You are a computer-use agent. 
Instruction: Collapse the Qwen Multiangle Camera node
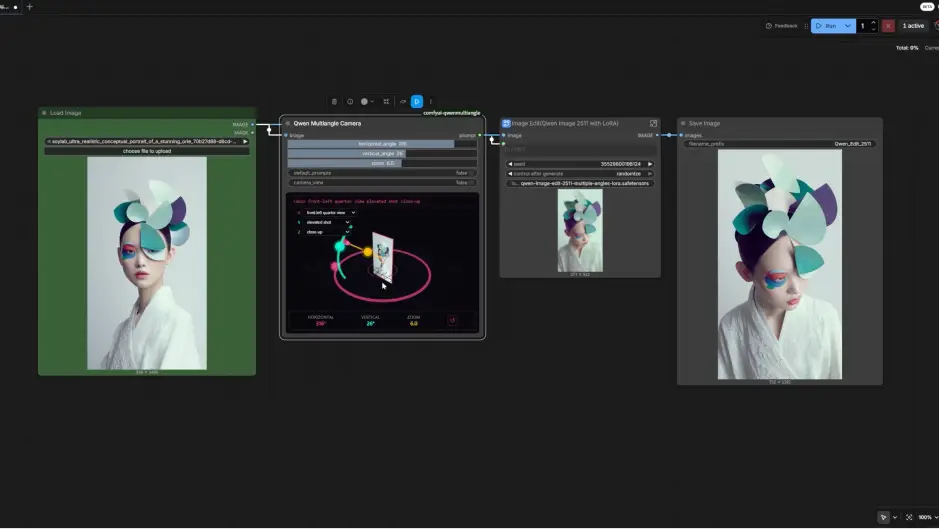pyautogui.click(x=287, y=123)
